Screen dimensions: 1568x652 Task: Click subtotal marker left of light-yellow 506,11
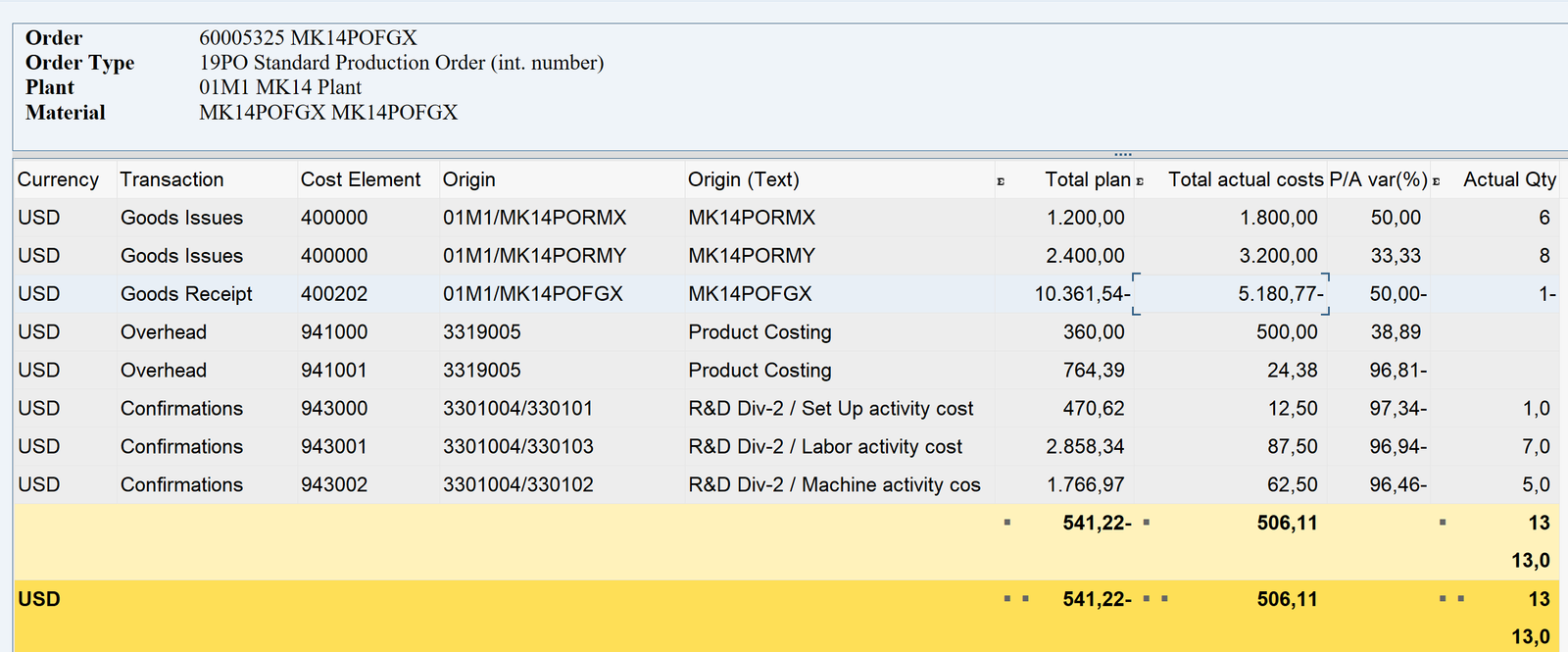(1147, 523)
